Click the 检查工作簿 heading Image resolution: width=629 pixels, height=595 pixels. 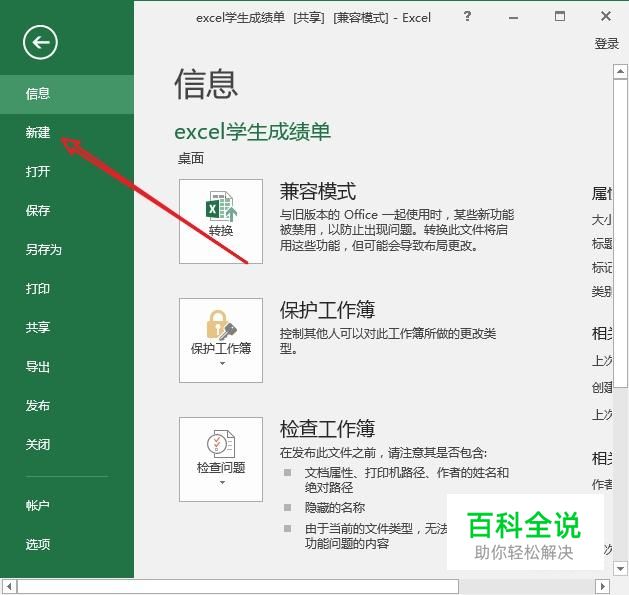click(x=327, y=428)
